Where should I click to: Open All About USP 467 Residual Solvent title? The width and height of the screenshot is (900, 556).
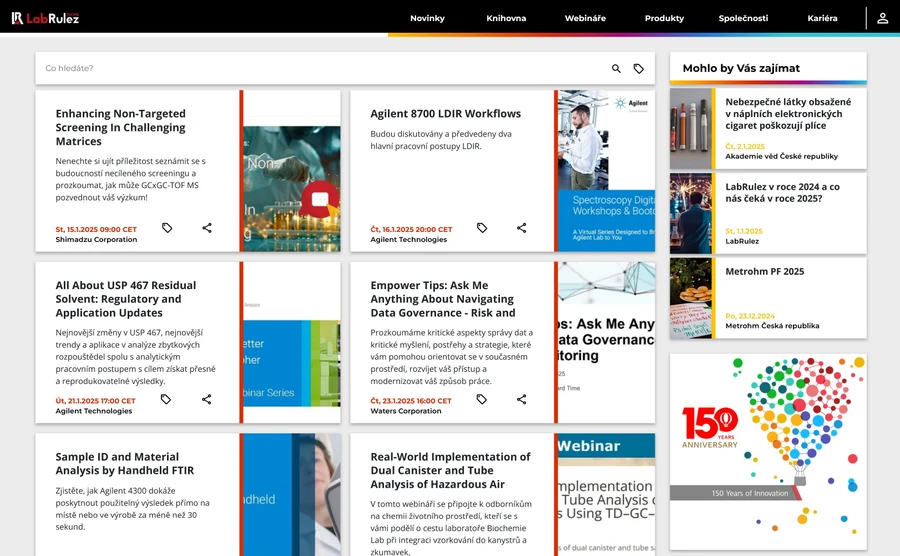tap(126, 299)
